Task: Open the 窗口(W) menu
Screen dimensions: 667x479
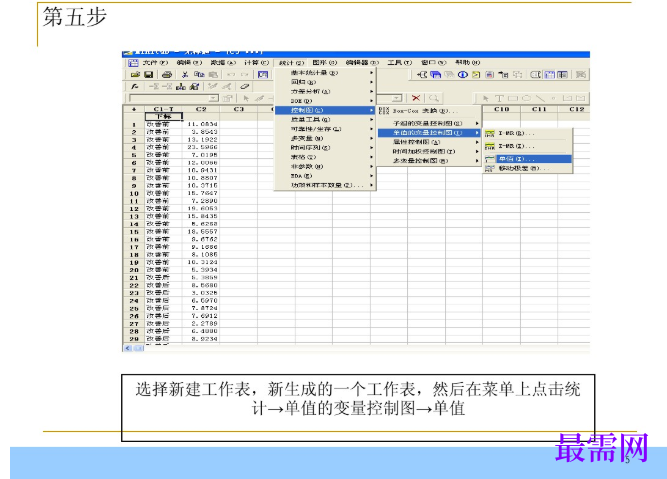Action: coord(433,63)
